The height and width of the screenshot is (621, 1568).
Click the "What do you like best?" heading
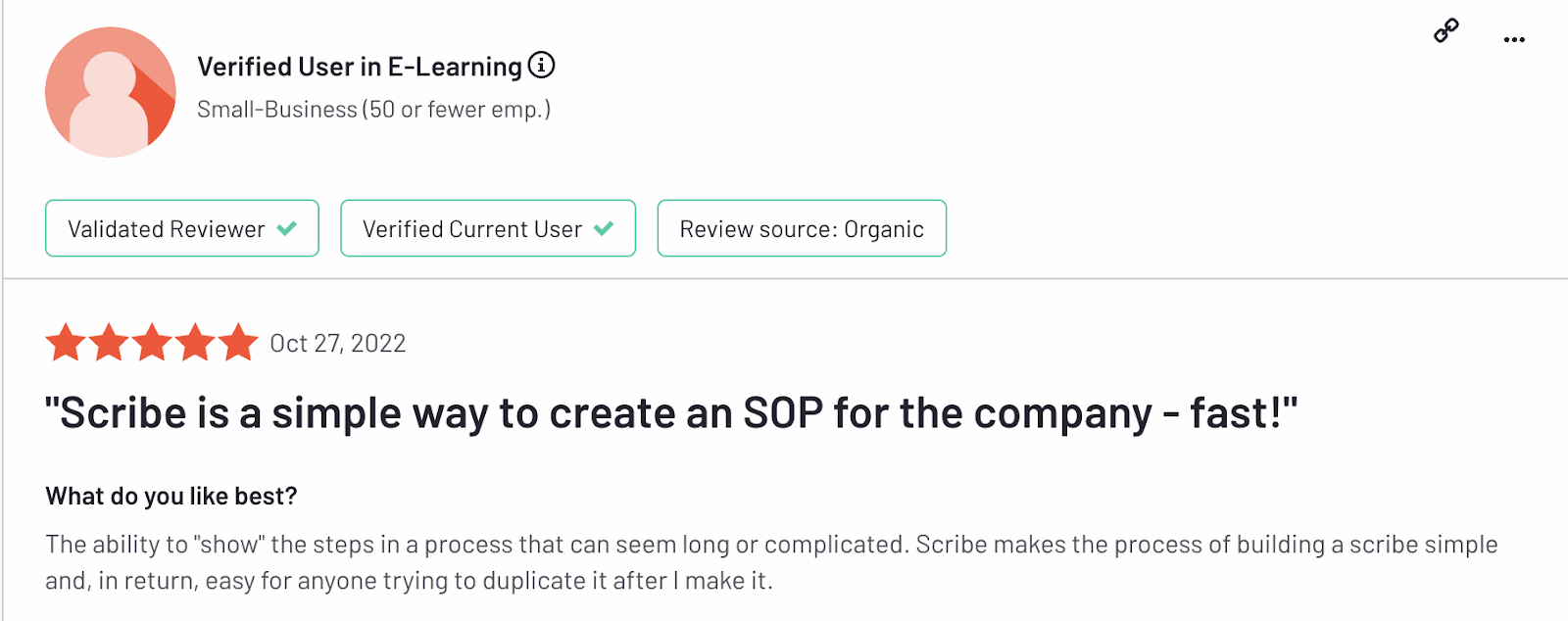171,497
